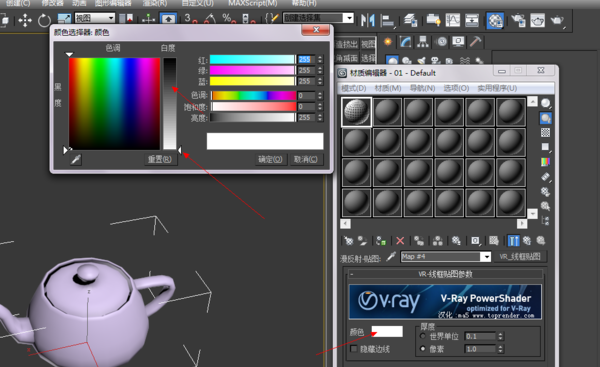Click the 红 red channel slider

(x=252, y=59)
